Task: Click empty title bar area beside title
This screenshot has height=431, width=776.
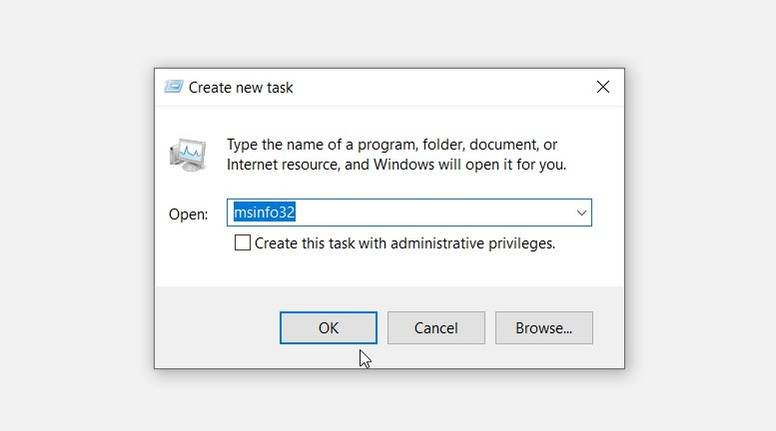Action: pyautogui.click(x=440, y=87)
